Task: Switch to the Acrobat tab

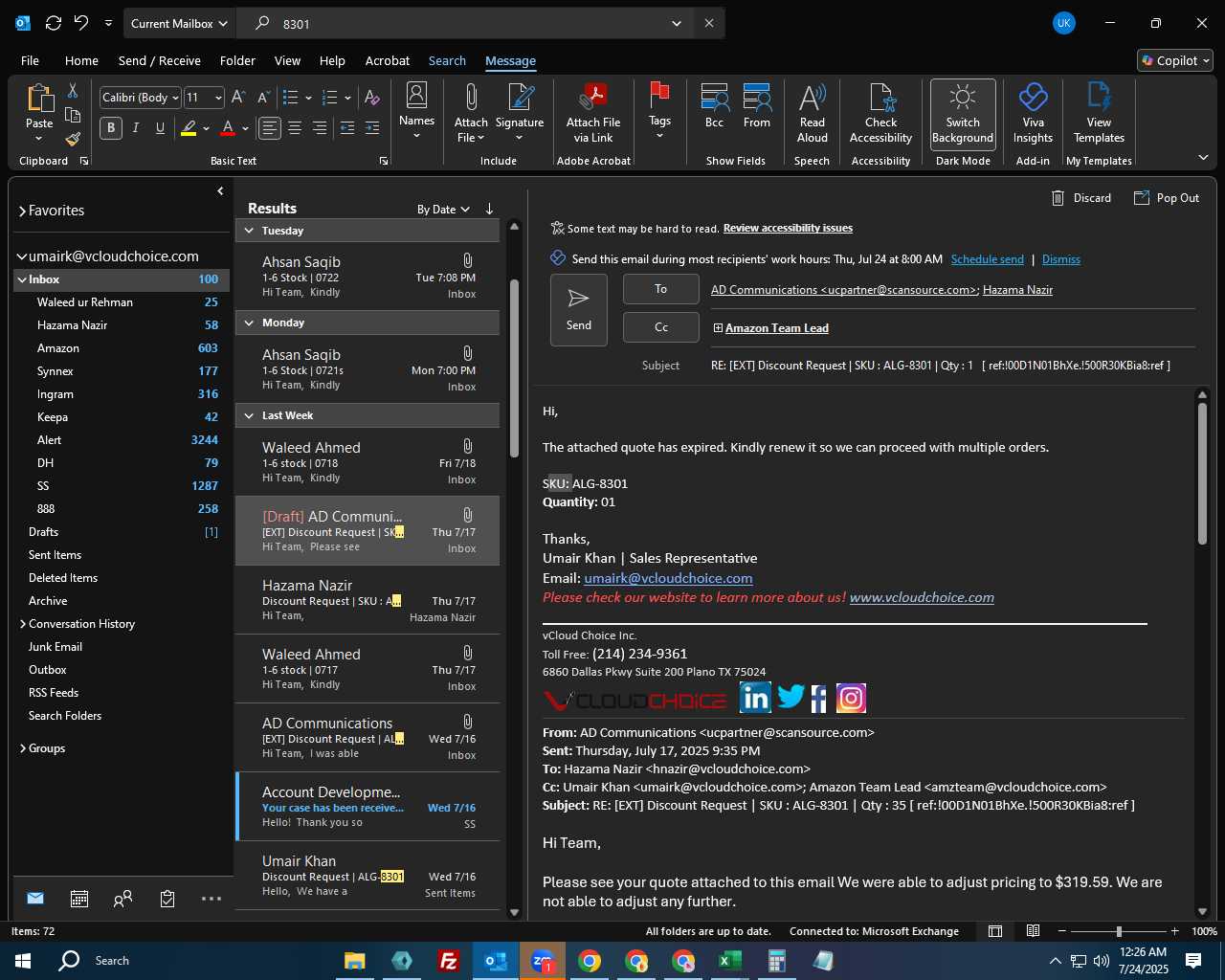Action: pos(387,60)
